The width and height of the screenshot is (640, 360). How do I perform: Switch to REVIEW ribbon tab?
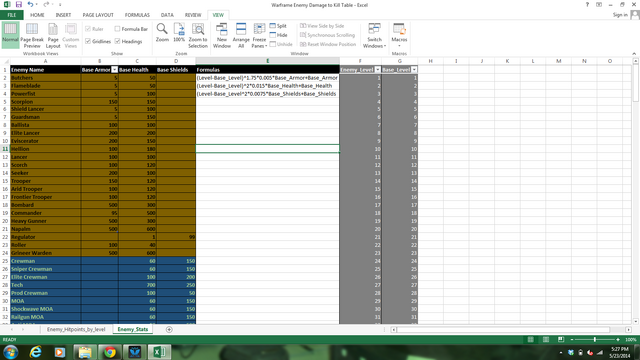[193, 15]
